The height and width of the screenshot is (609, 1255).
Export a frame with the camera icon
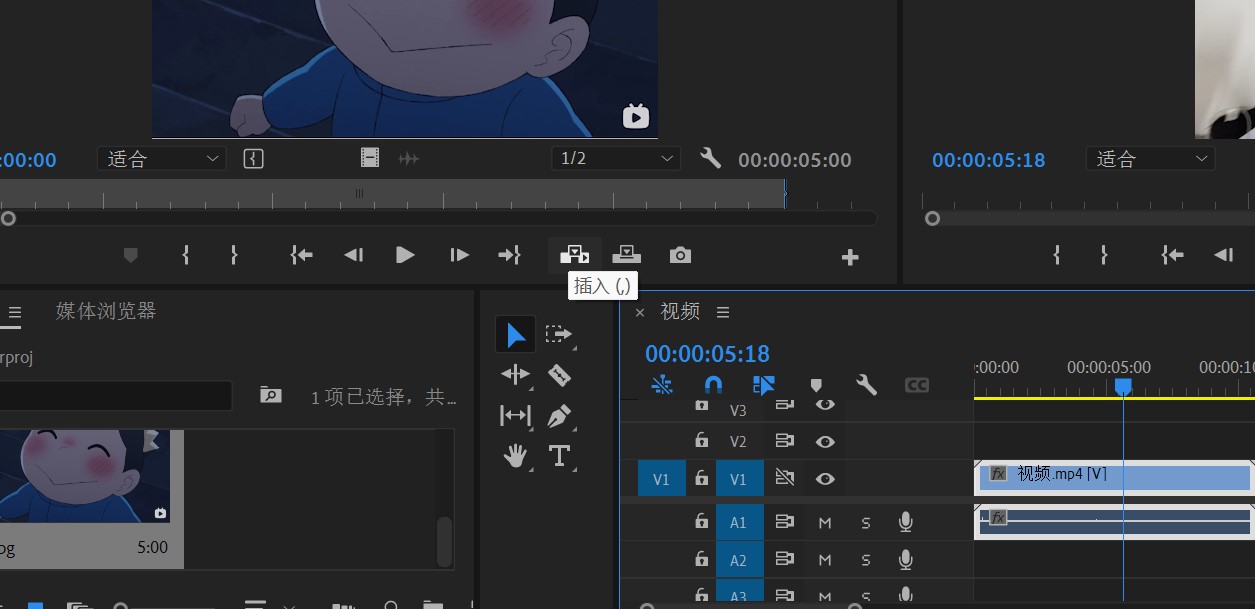[x=680, y=255]
